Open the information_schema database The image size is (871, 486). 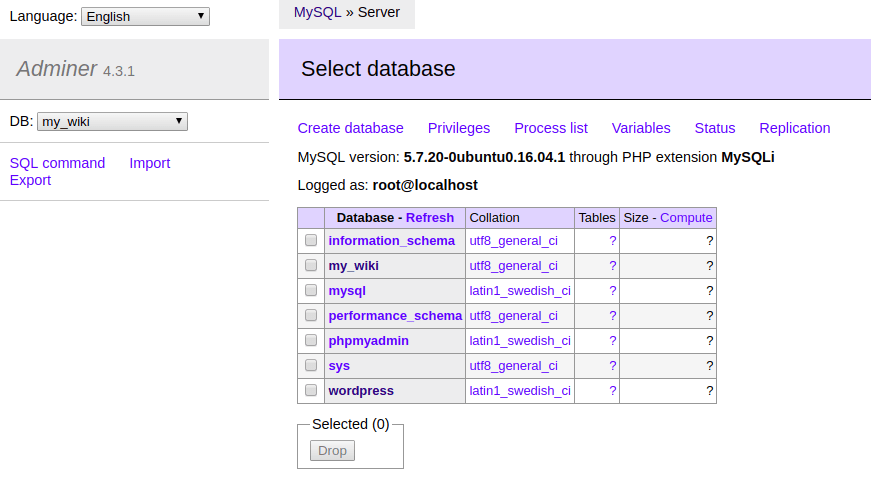(392, 241)
